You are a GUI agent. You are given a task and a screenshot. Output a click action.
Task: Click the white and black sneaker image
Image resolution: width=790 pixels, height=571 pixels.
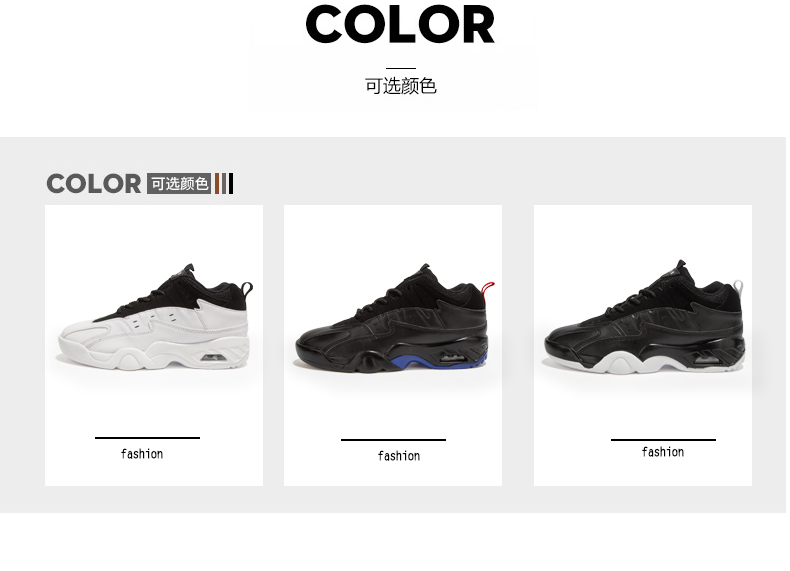(155, 318)
